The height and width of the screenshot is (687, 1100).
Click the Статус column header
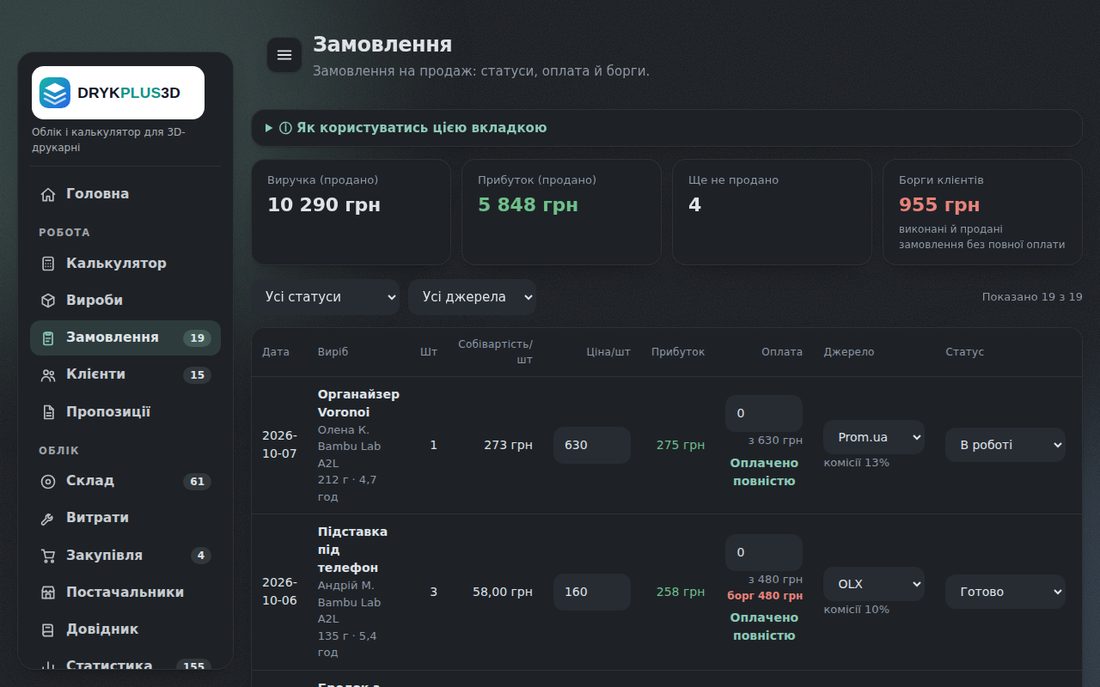tap(965, 352)
